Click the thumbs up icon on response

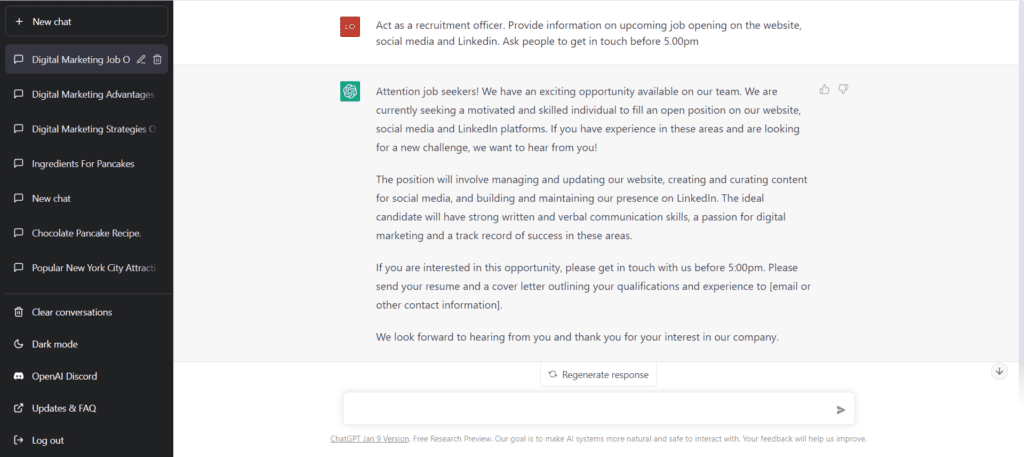[x=824, y=89]
